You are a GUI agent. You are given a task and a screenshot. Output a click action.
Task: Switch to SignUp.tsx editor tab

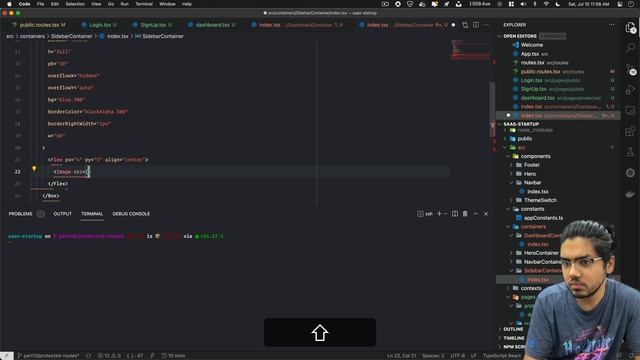[152, 25]
